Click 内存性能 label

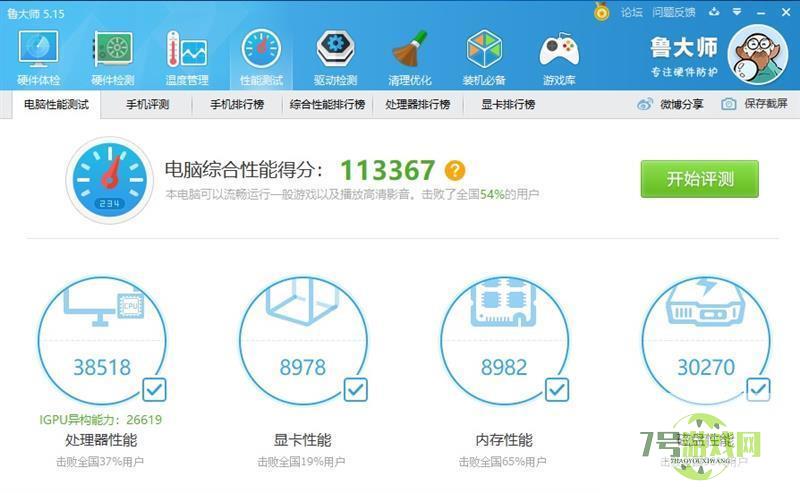(x=504, y=440)
